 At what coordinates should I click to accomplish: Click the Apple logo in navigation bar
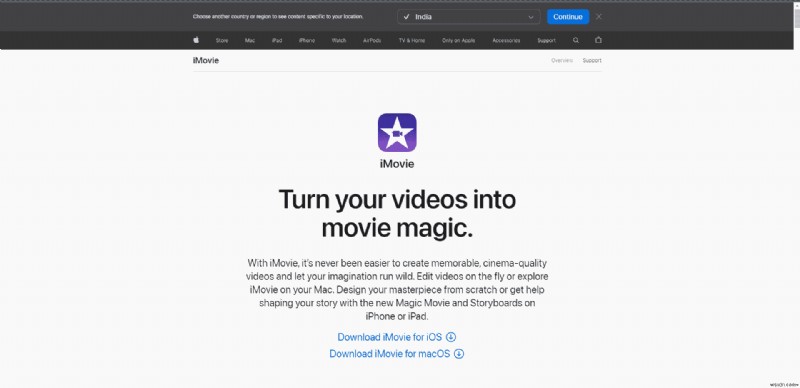pos(196,40)
